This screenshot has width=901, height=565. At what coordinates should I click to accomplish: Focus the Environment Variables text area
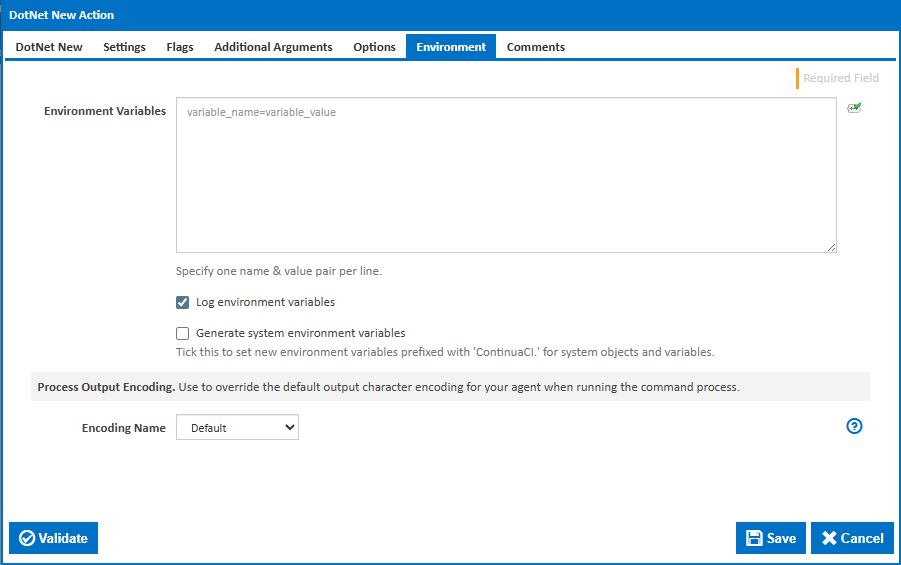pos(506,175)
